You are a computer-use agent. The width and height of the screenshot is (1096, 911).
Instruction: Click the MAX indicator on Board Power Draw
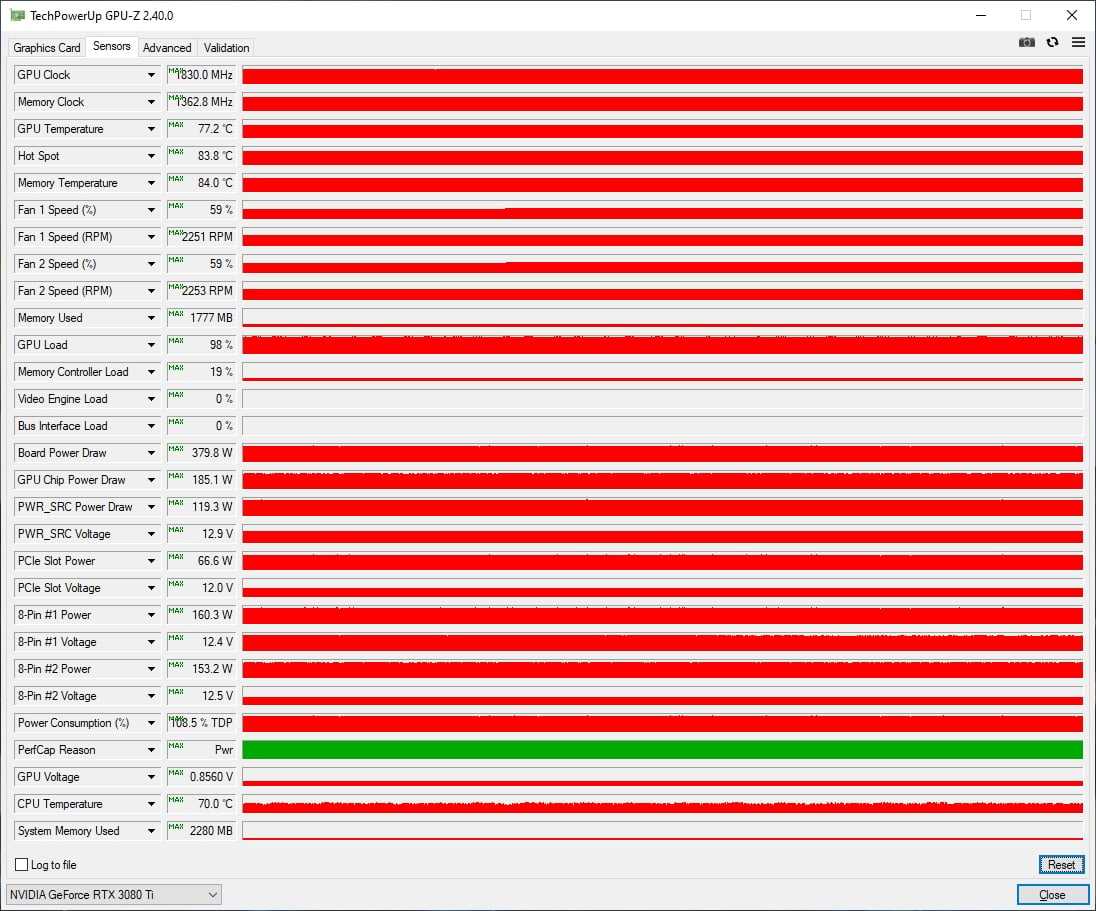[176, 449]
